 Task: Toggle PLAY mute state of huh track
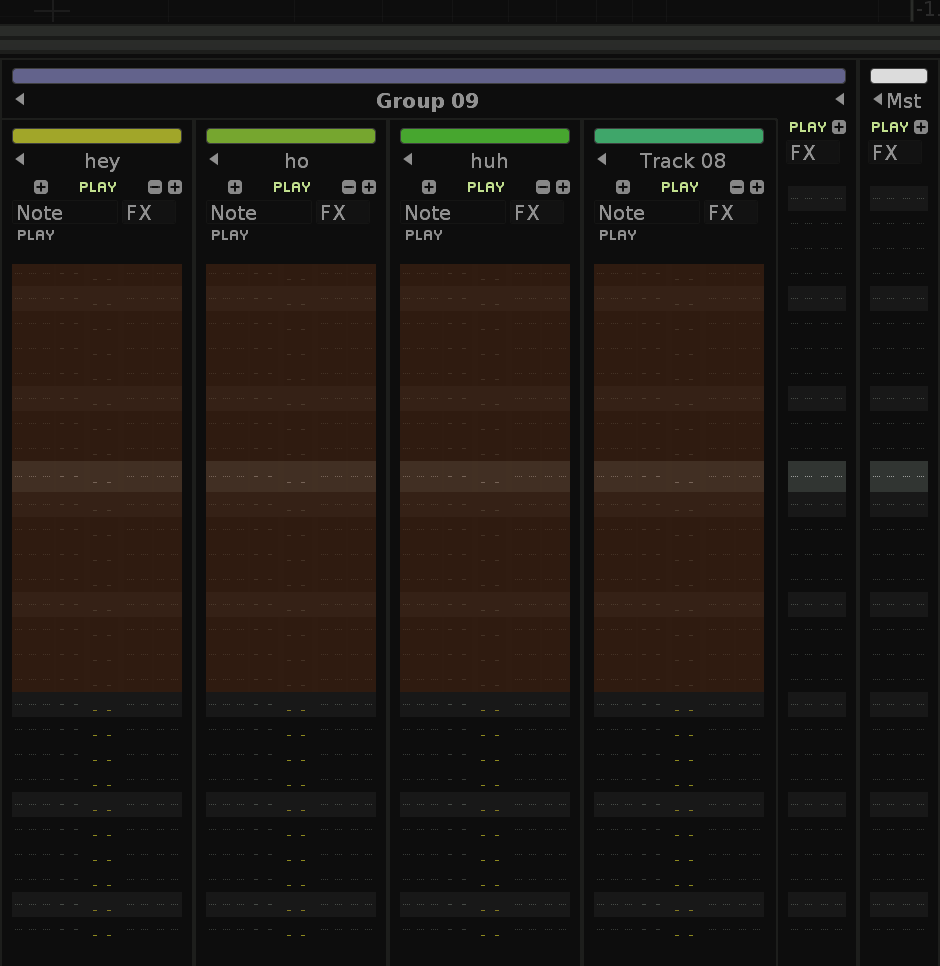pyautogui.click(x=486, y=187)
